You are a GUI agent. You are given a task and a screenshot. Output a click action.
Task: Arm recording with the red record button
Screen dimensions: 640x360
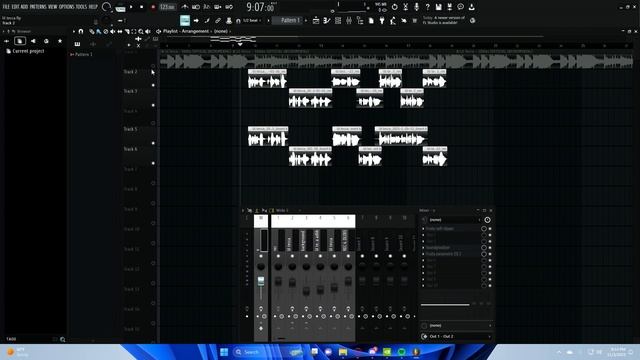[x=153, y=7]
